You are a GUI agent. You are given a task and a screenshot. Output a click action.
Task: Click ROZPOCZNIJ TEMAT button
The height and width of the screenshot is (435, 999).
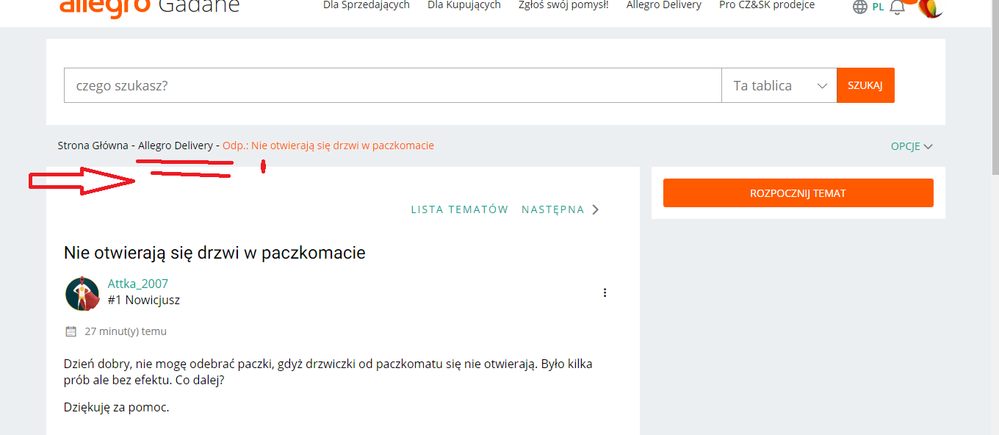[798, 193]
